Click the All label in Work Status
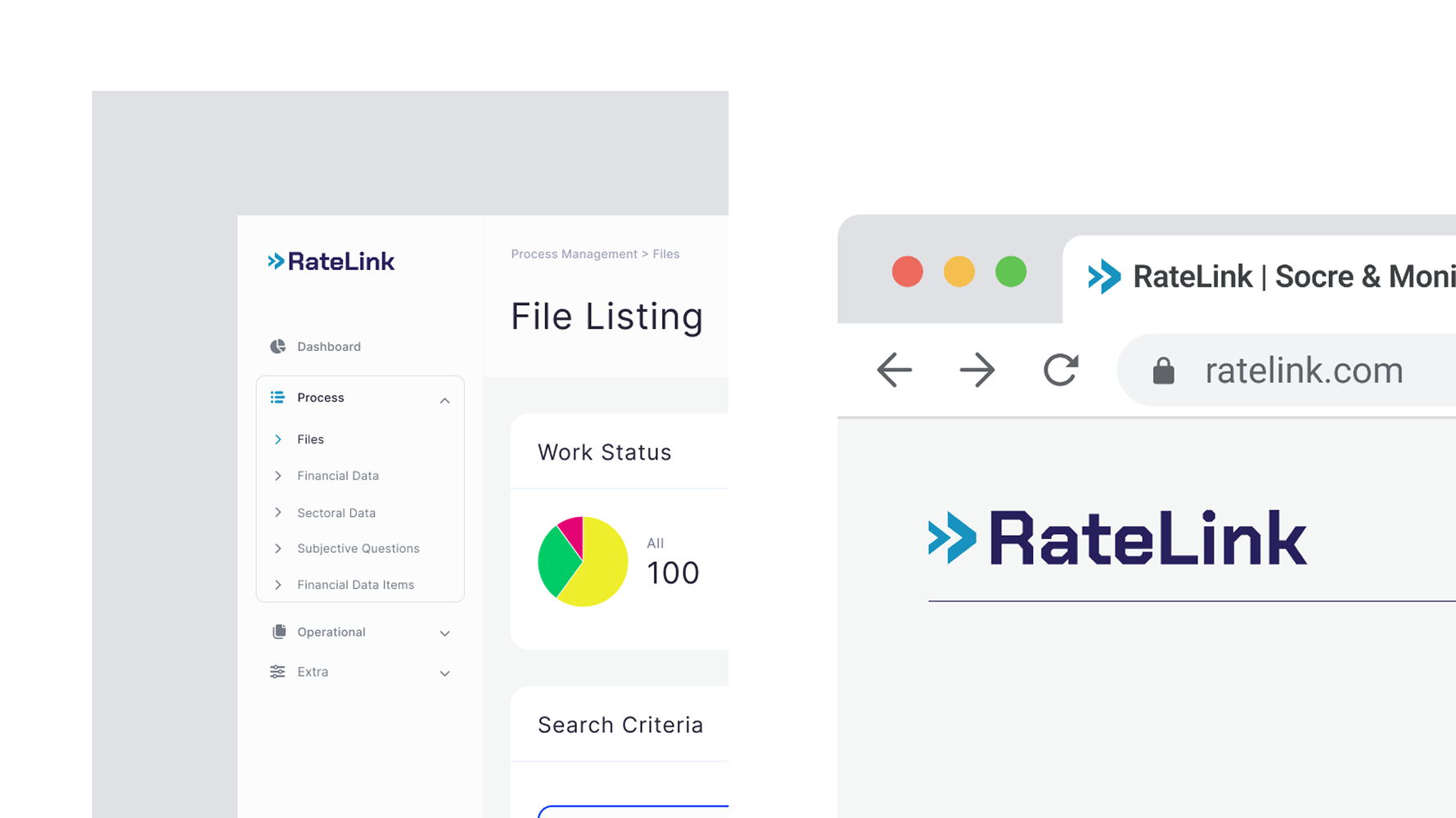Image resolution: width=1456 pixels, height=818 pixels. pyautogui.click(x=655, y=543)
